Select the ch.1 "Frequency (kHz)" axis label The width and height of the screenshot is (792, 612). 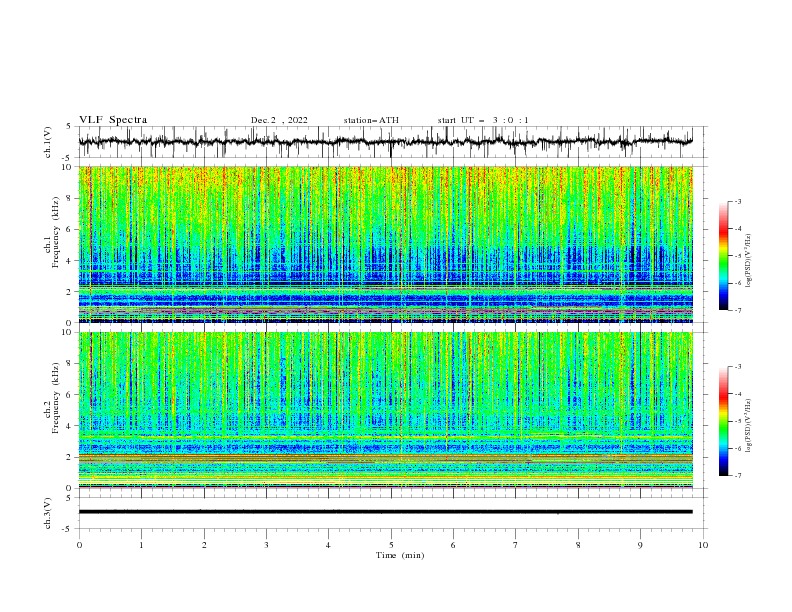56,232
